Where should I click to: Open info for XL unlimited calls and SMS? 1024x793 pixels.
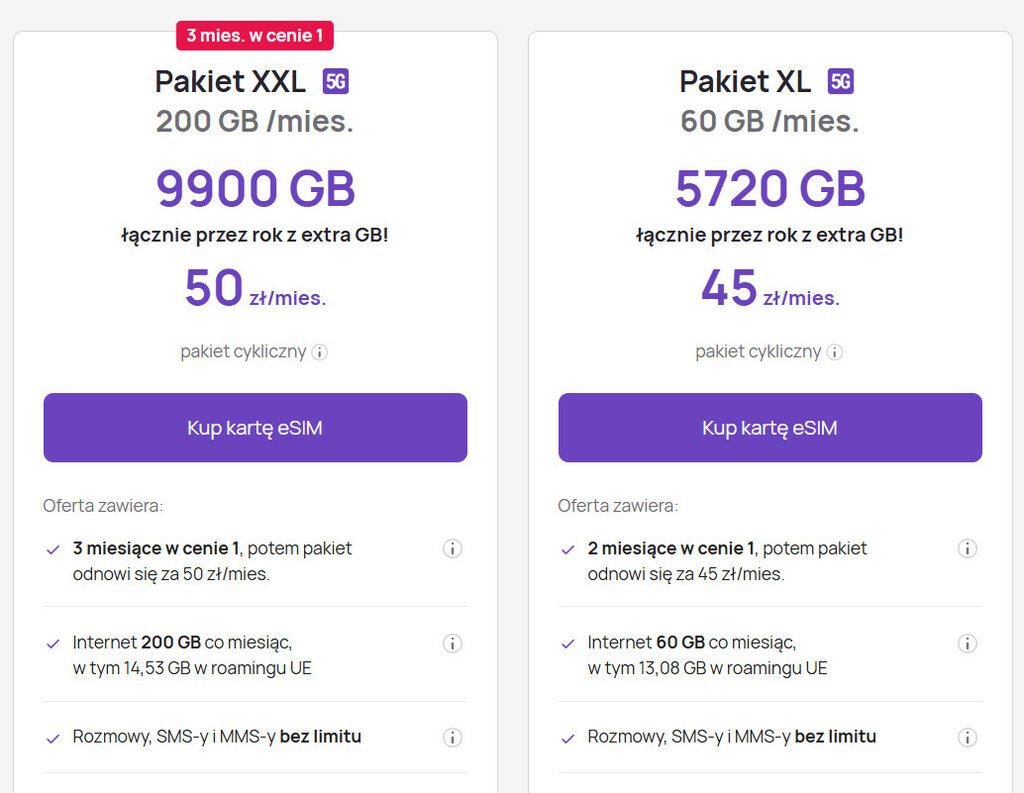[967, 738]
